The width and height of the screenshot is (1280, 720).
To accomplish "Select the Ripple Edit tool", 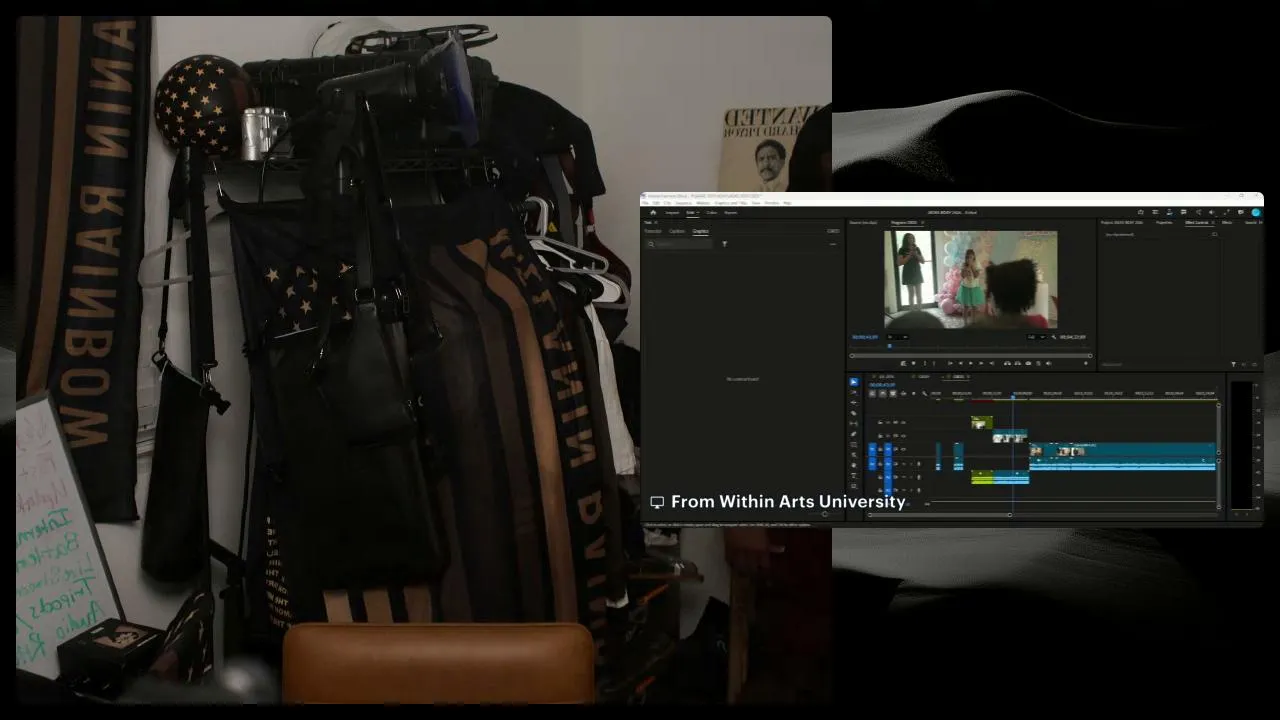I will 854,402.
